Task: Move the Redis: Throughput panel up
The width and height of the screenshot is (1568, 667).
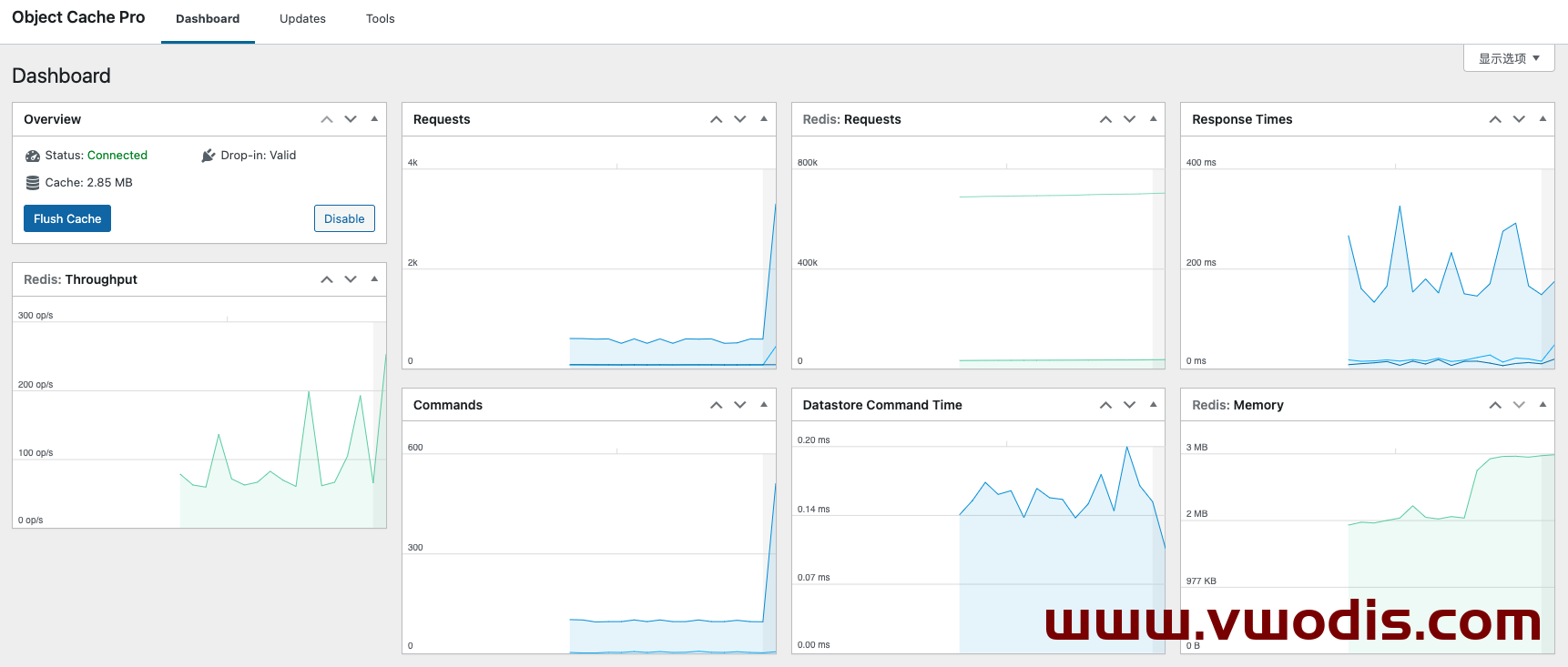Action: point(327,279)
